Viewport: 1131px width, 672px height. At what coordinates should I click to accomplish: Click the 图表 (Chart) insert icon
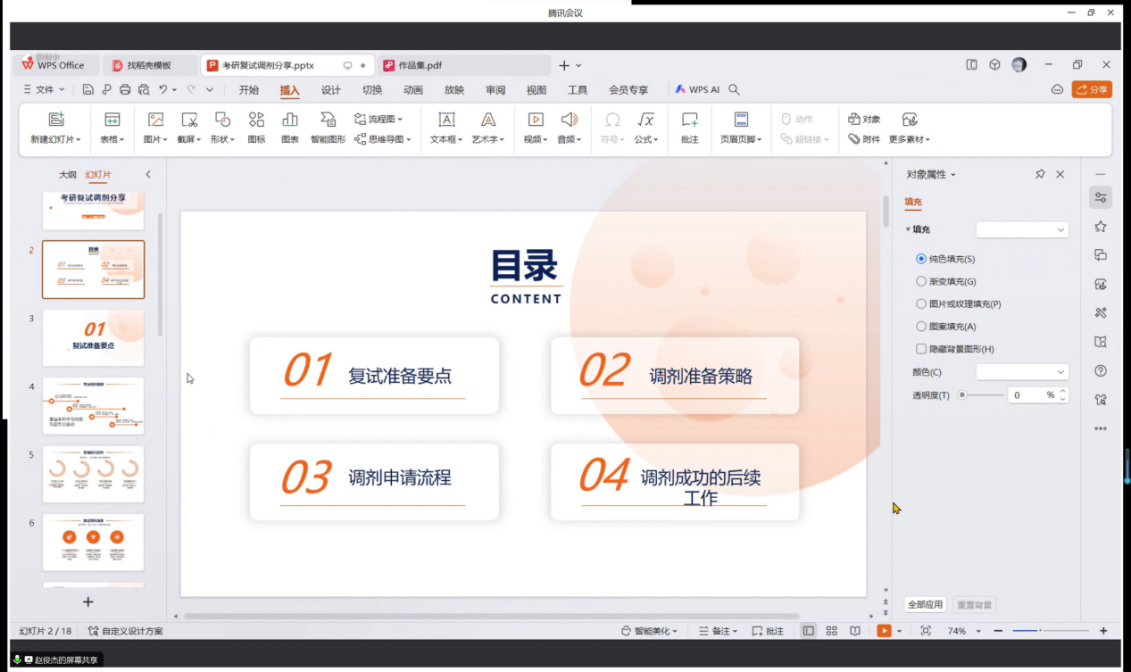[x=290, y=127]
